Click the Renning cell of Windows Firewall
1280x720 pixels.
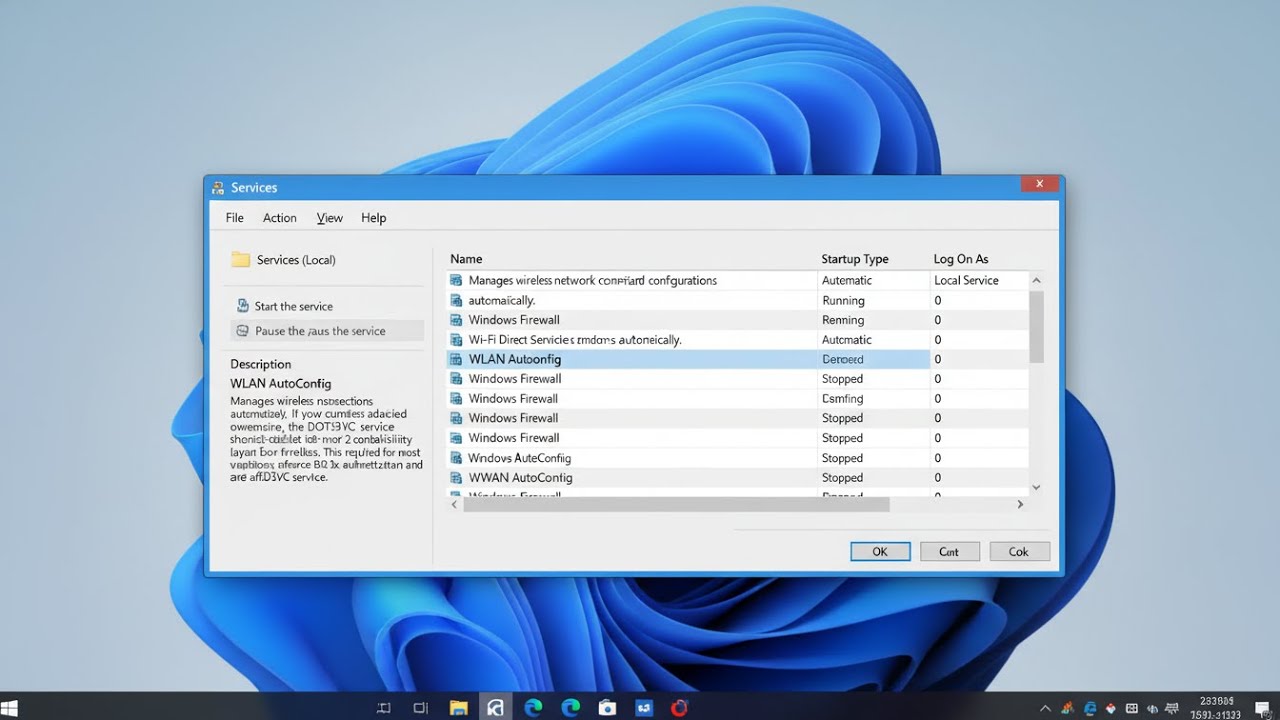843,320
